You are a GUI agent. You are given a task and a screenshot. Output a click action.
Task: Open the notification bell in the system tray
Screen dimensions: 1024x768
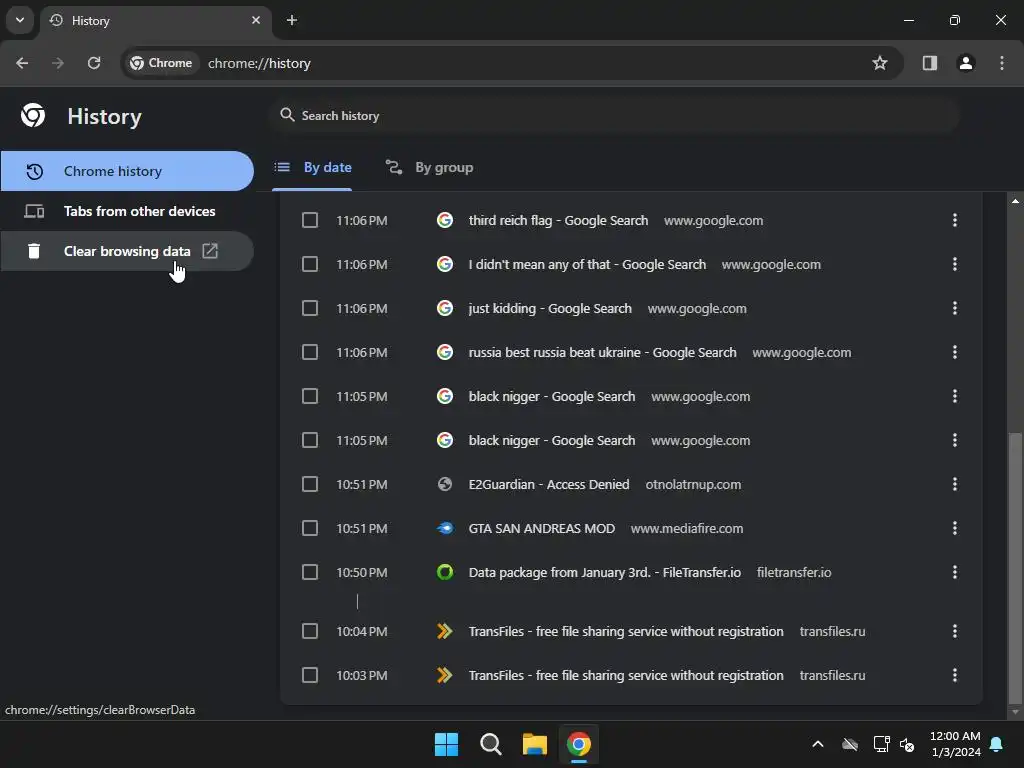(997, 744)
